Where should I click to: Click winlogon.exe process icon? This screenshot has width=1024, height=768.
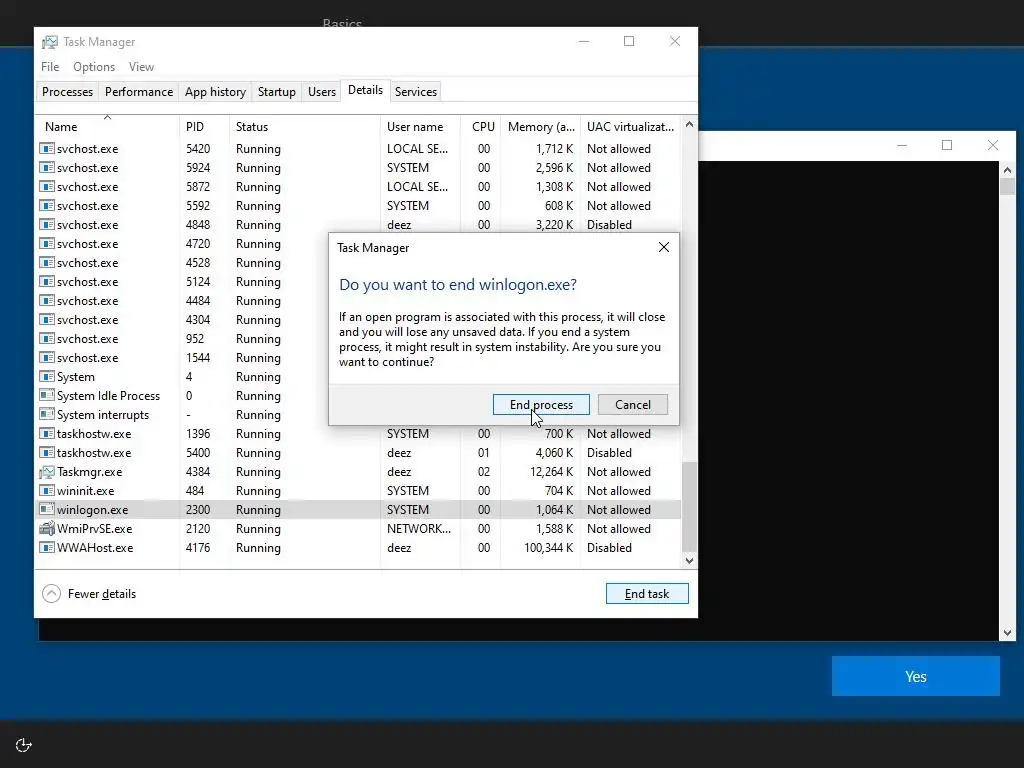point(46,509)
